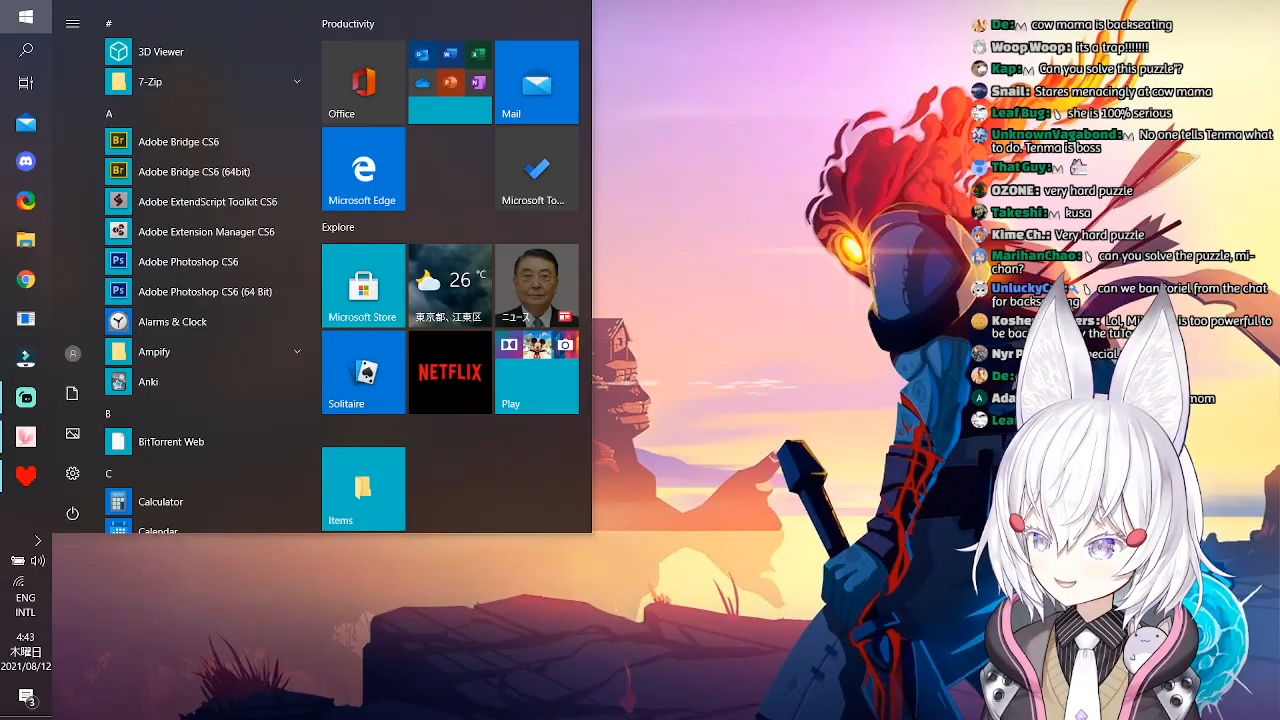Launch Calculator from the app list

tap(205, 502)
